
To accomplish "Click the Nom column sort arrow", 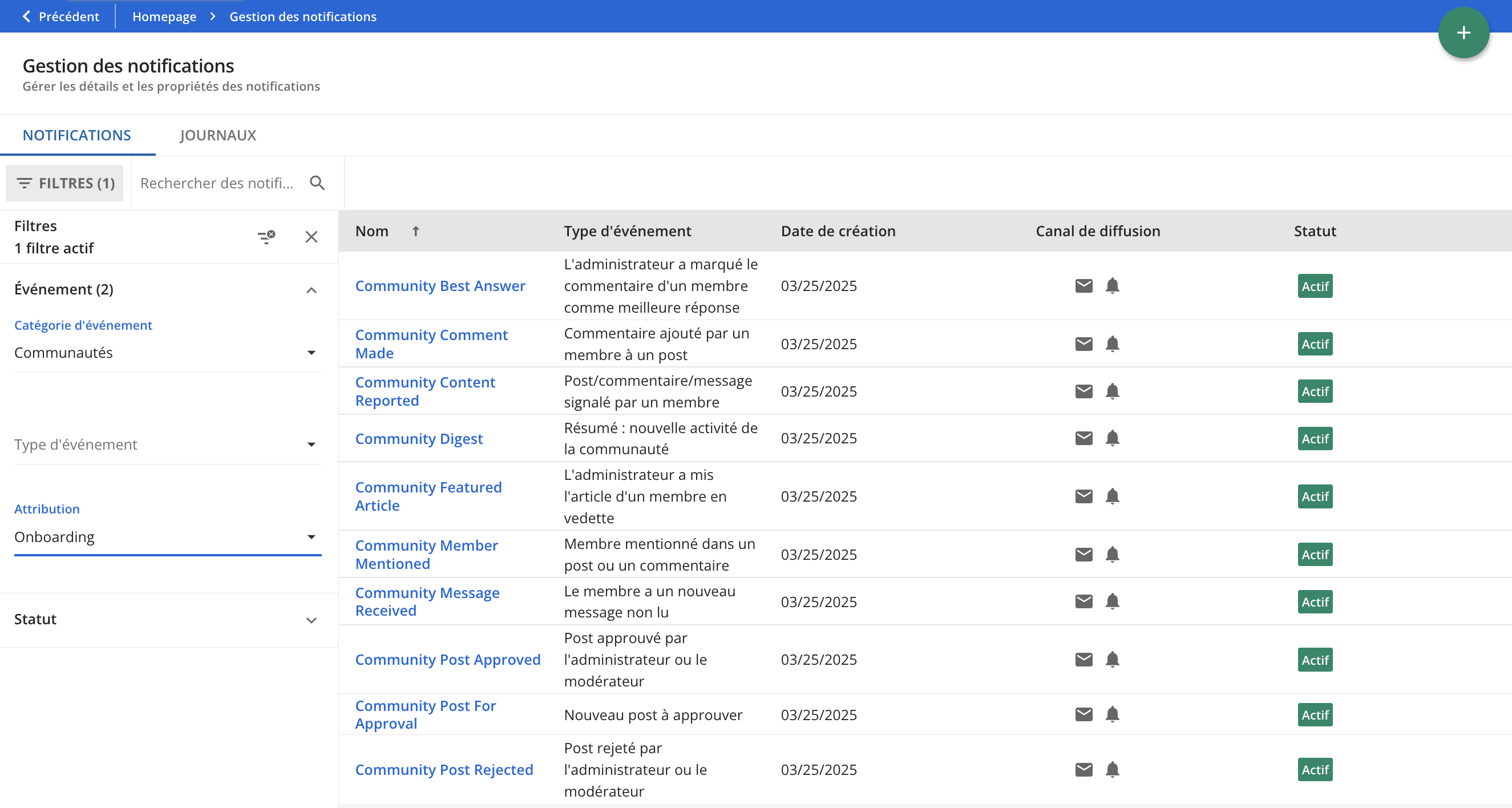I will coord(415,231).
